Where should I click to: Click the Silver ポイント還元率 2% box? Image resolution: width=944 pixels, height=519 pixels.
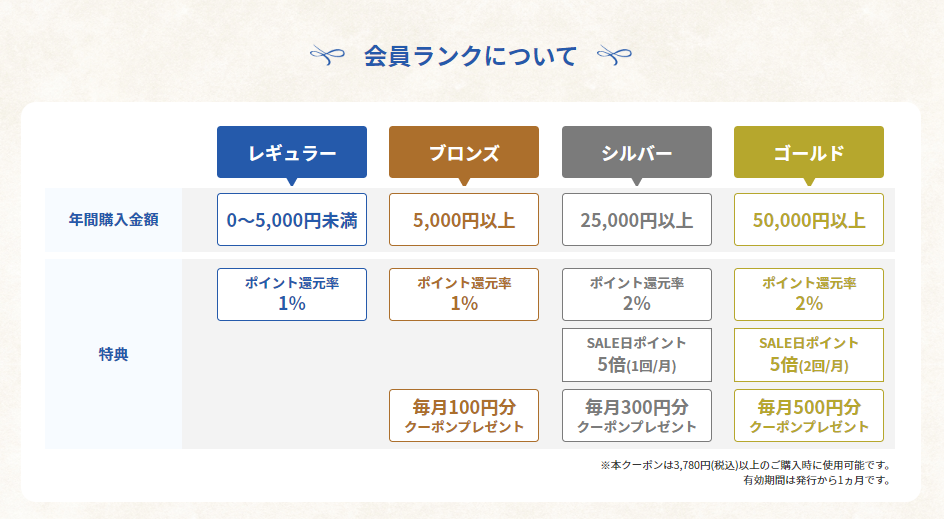point(637,294)
